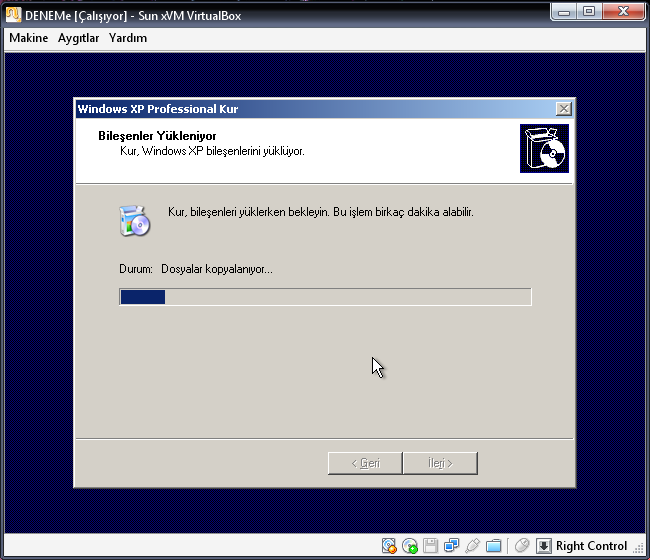650x560 pixels.
Task: Open the shared folders status icon
Action: click(x=493, y=546)
